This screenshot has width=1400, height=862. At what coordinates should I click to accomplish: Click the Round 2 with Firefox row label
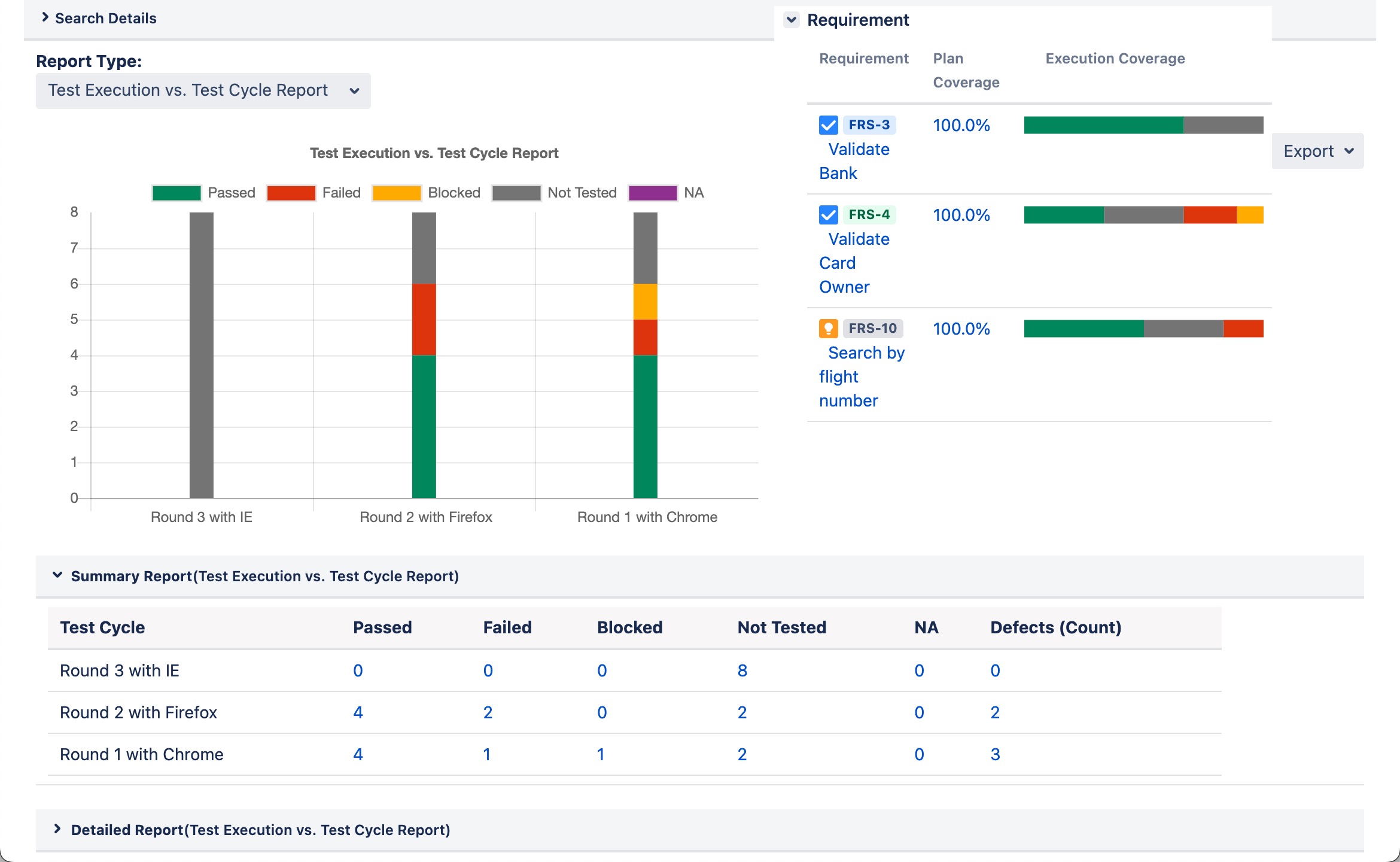(x=138, y=712)
